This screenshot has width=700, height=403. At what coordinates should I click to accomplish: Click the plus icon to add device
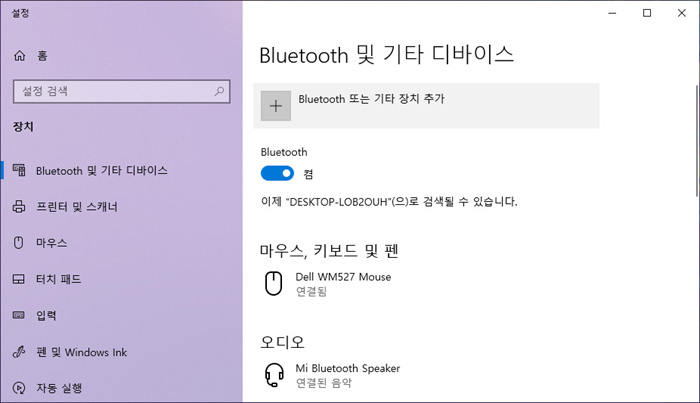pyautogui.click(x=276, y=106)
